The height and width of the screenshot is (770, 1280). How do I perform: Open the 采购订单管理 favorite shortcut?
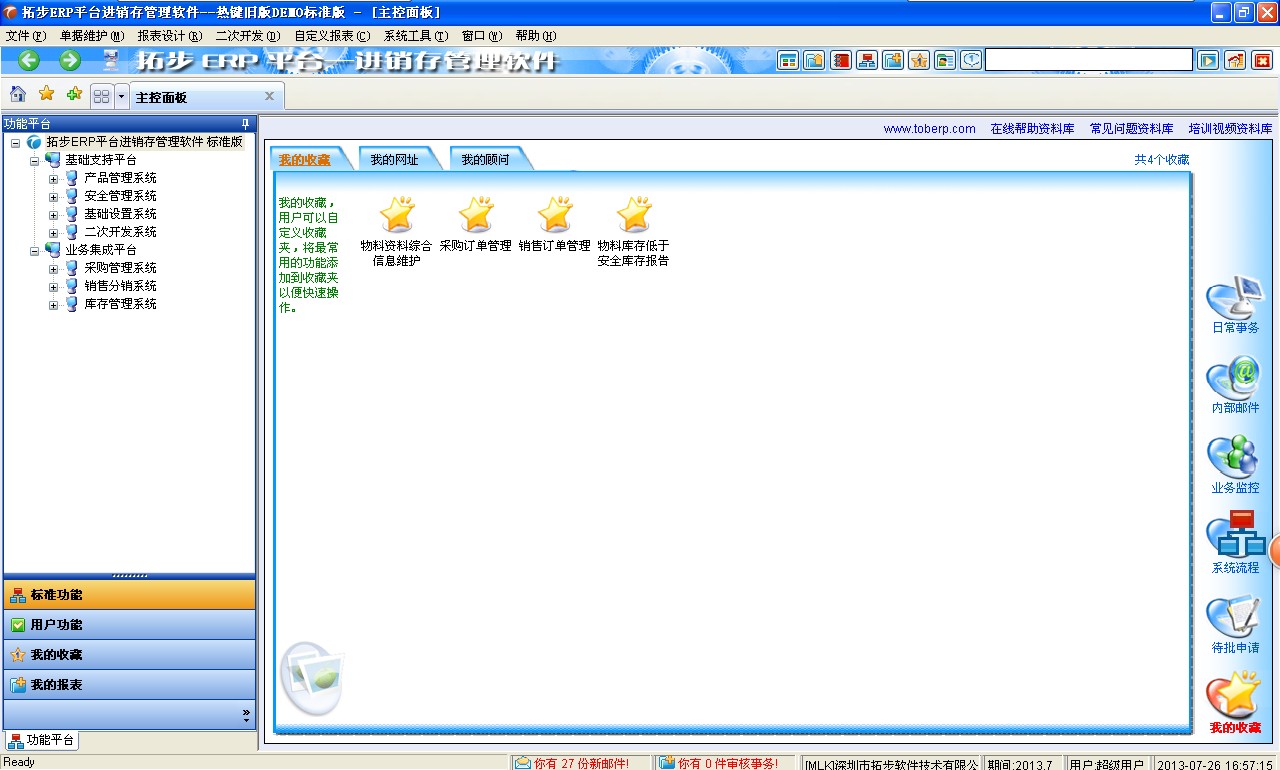pyautogui.click(x=476, y=226)
